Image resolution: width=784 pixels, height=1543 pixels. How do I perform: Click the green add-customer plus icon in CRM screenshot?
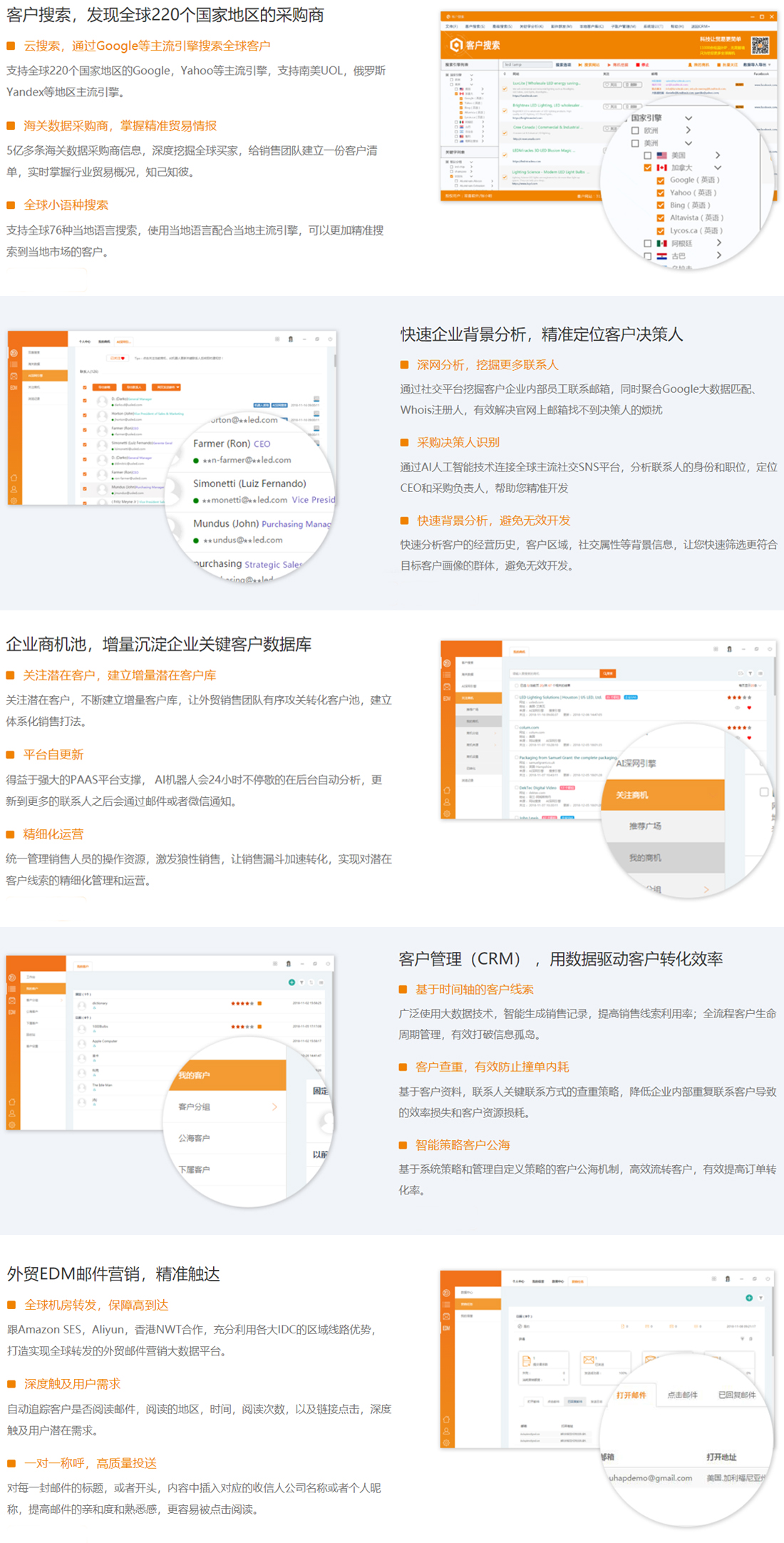click(292, 983)
